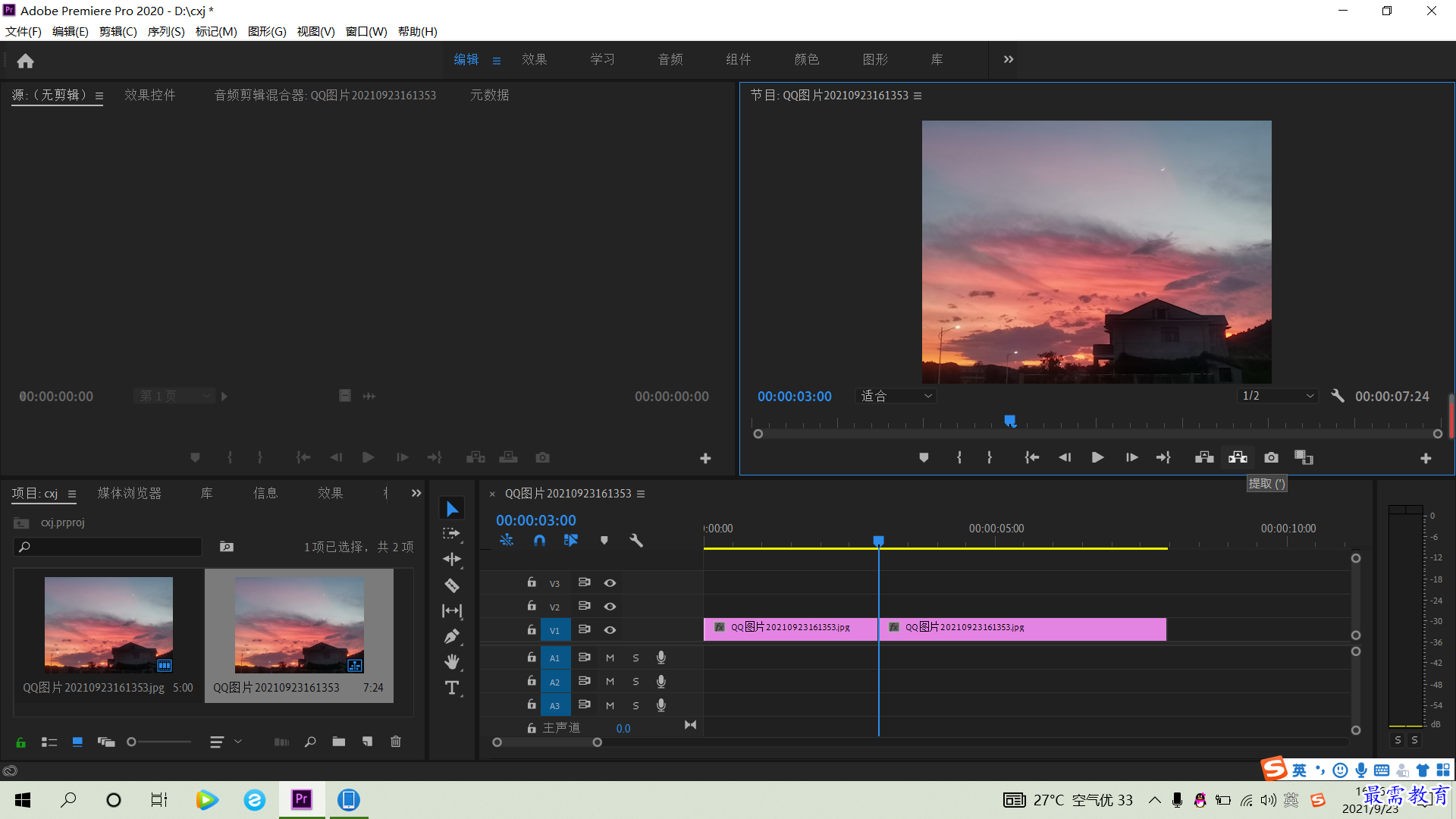Select the Type tool

(x=452, y=688)
